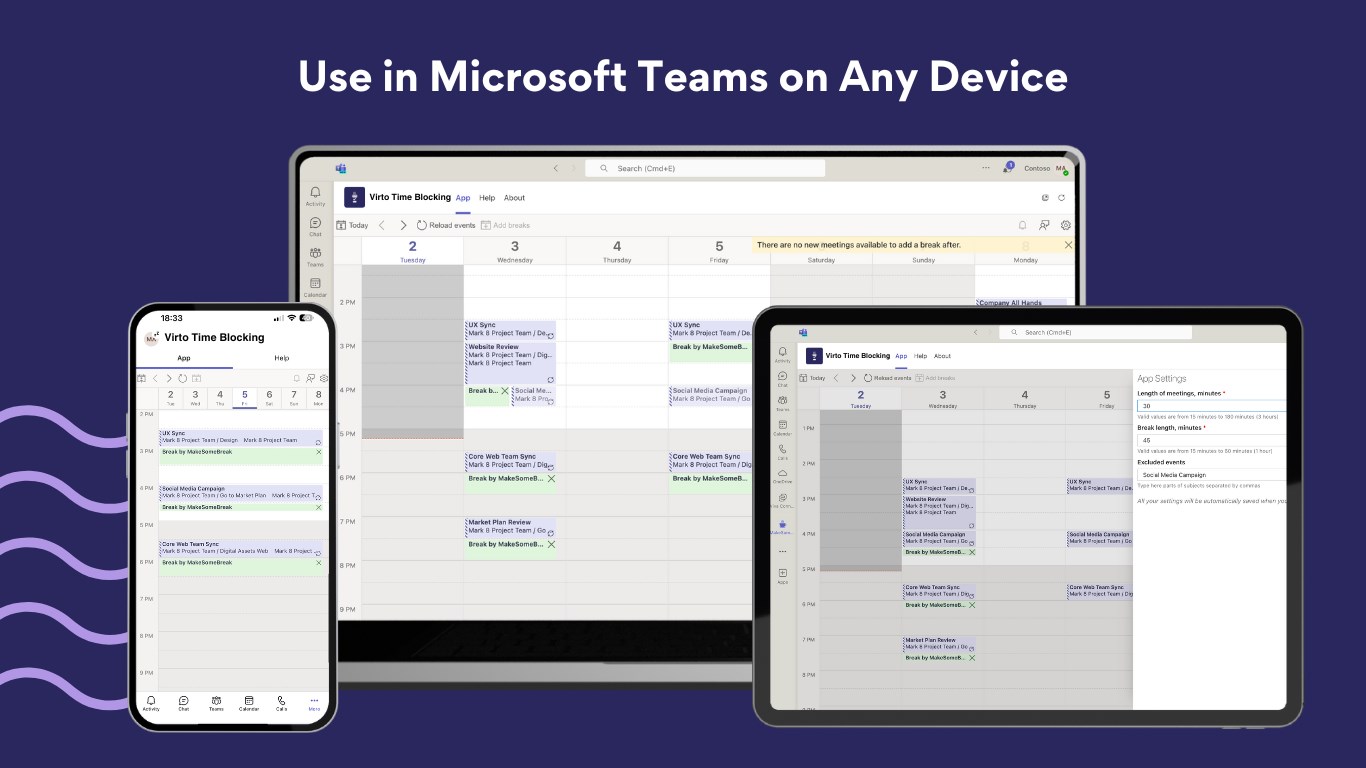Click Today on tablet toolbar
This screenshot has height=768, width=1366.
pos(812,378)
